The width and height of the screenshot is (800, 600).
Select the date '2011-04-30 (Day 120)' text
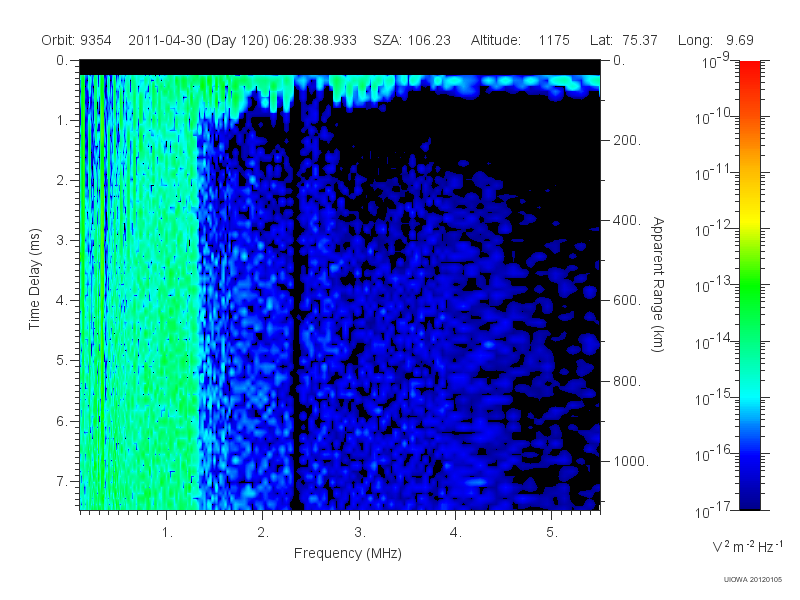coord(198,40)
